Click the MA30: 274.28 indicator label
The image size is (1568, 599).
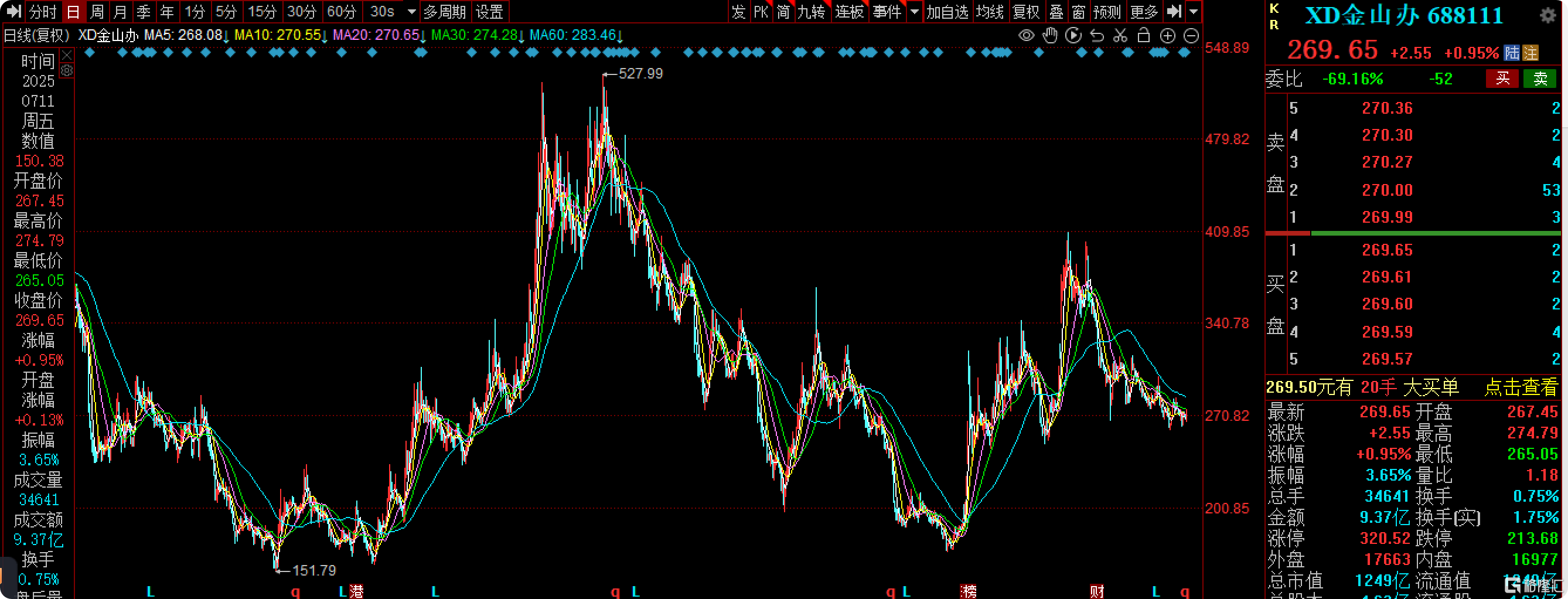click(477, 35)
